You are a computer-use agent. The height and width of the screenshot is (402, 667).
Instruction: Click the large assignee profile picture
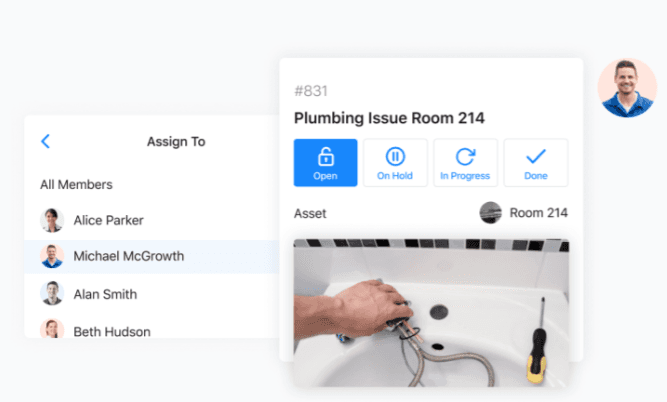click(627, 88)
